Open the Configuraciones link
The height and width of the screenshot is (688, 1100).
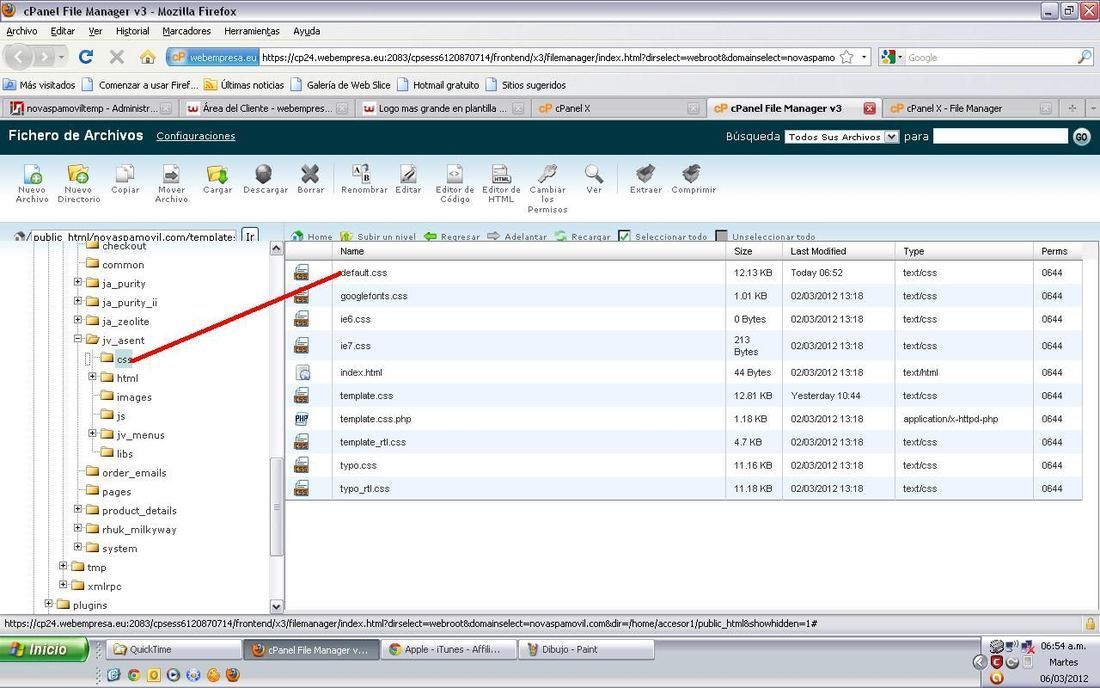(x=196, y=136)
